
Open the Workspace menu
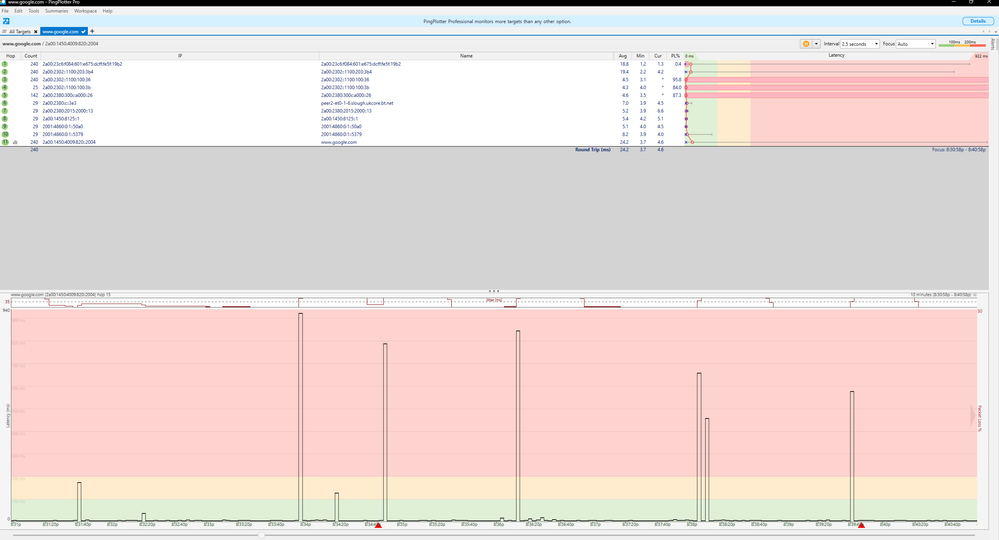point(86,11)
